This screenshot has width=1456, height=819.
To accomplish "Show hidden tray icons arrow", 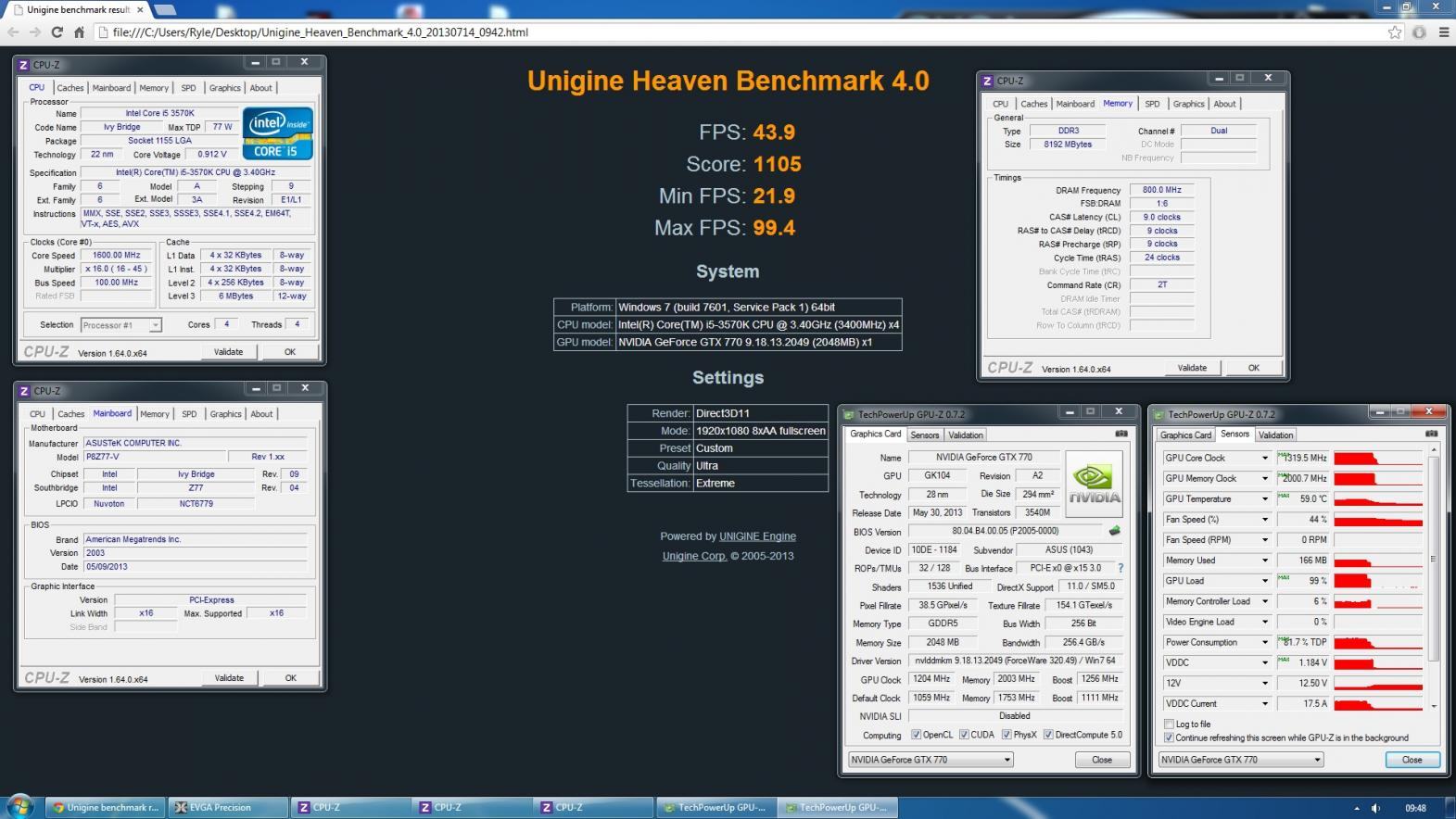I will coord(1357,808).
